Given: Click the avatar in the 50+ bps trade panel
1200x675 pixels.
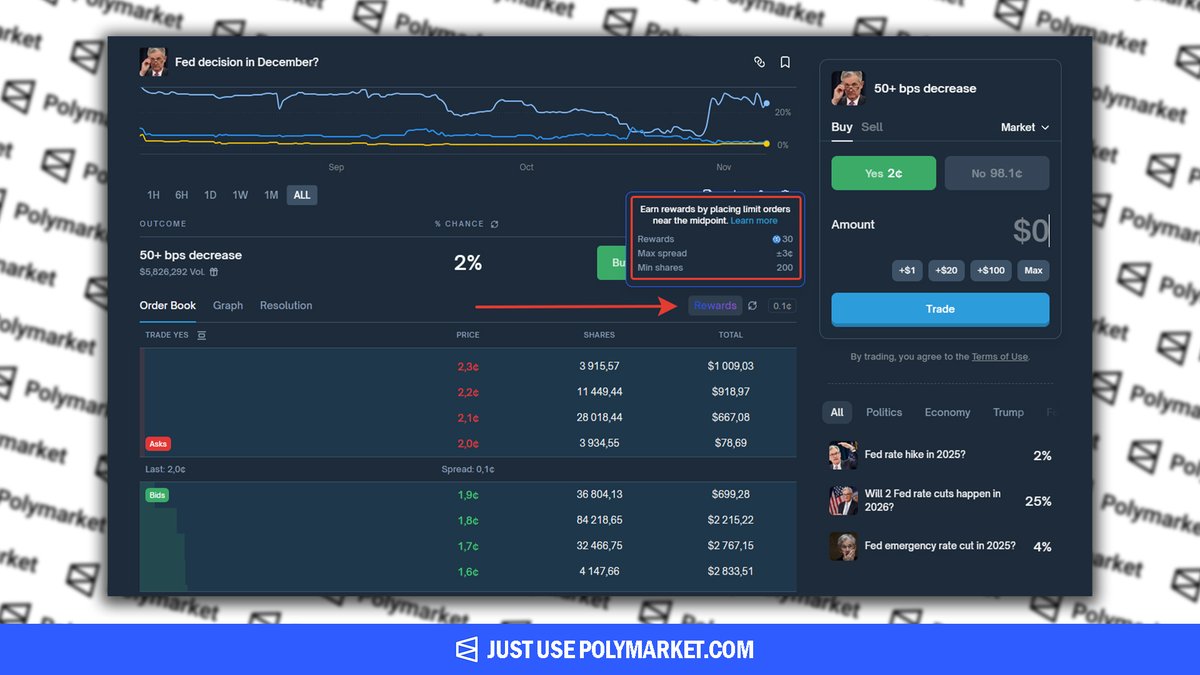Looking at the screenshot, I should click(847, 88).
